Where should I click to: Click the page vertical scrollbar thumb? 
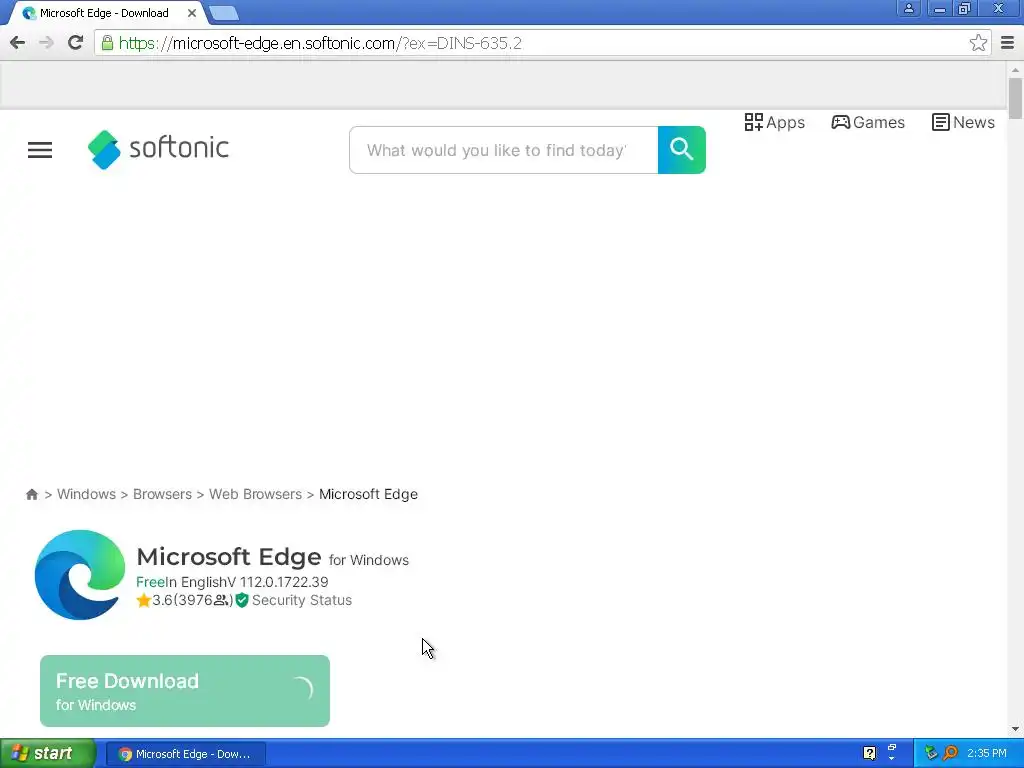point(1015,99)
